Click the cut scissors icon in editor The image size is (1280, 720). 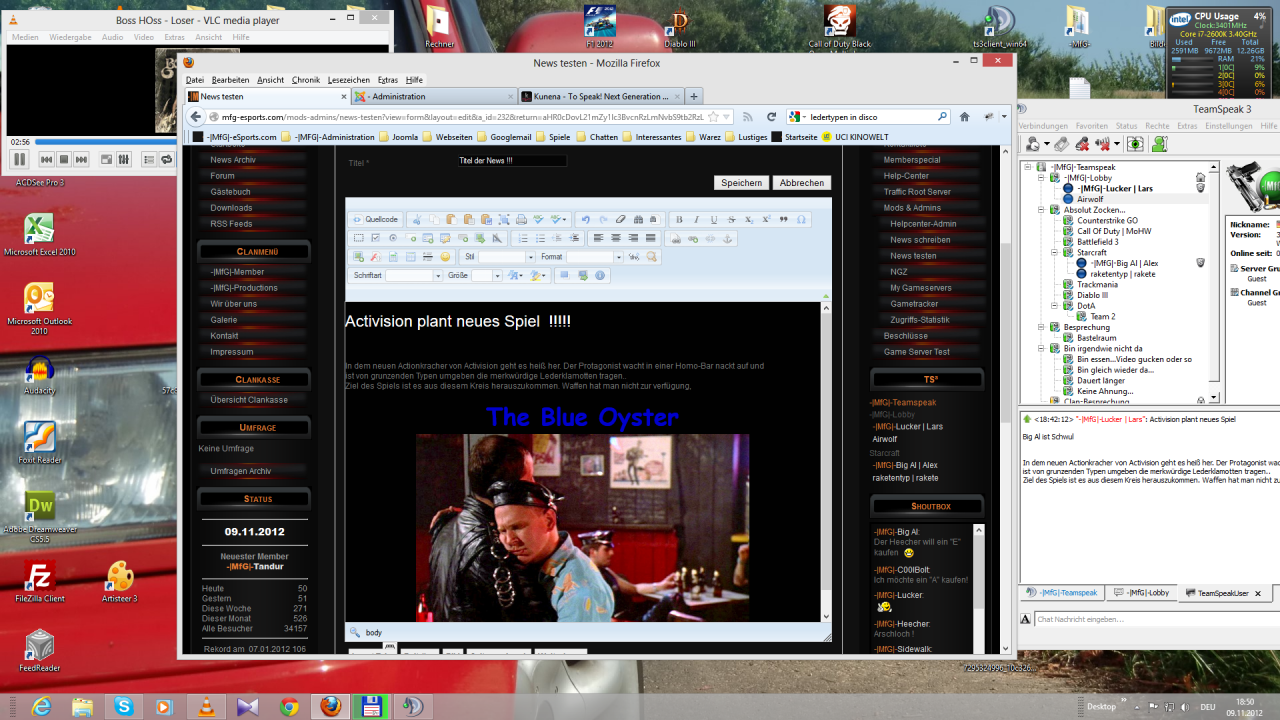pyautogui.click(x=417, y=220)
